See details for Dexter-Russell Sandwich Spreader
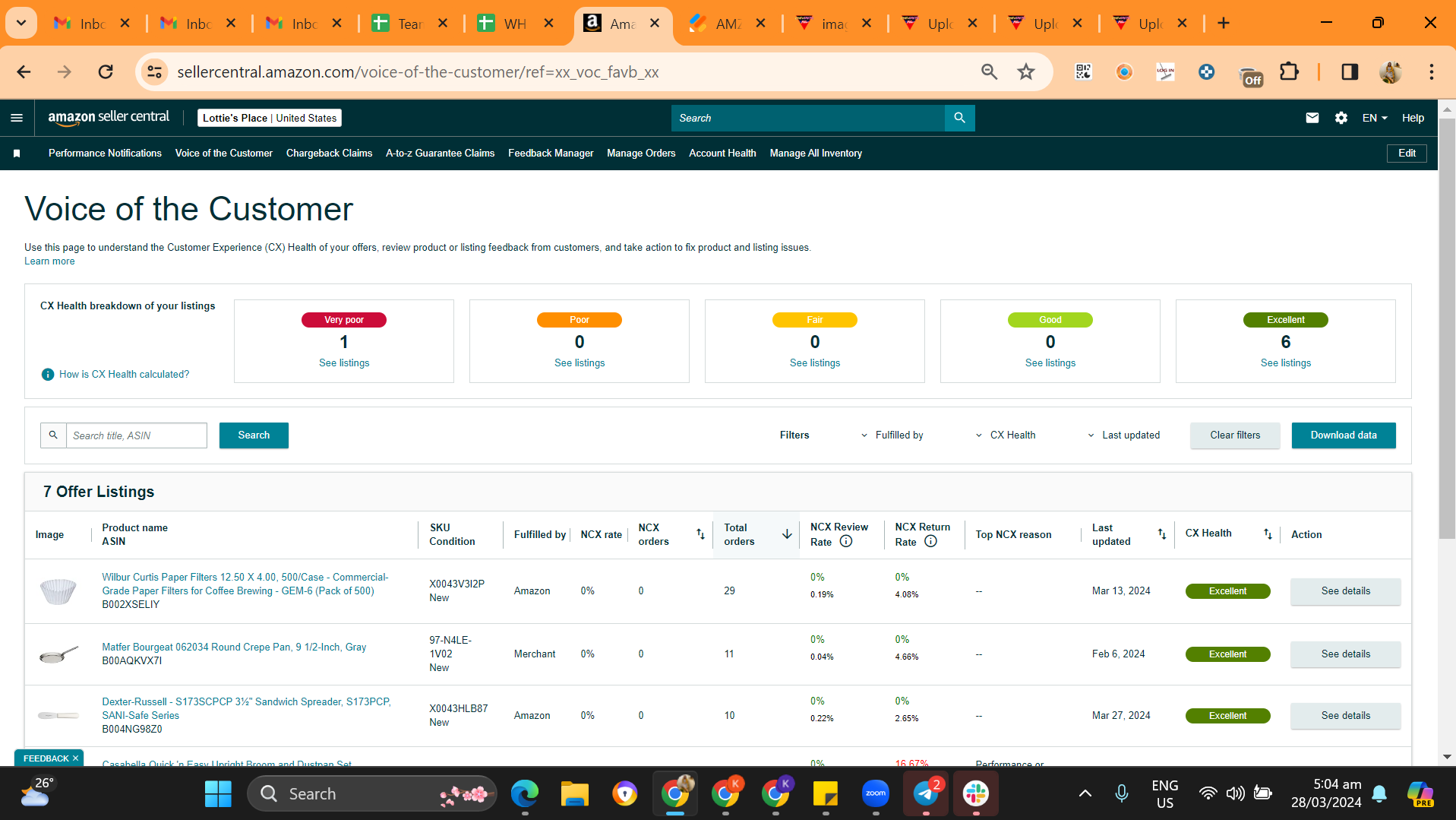1456x820 pixels. pos(1345,716)
